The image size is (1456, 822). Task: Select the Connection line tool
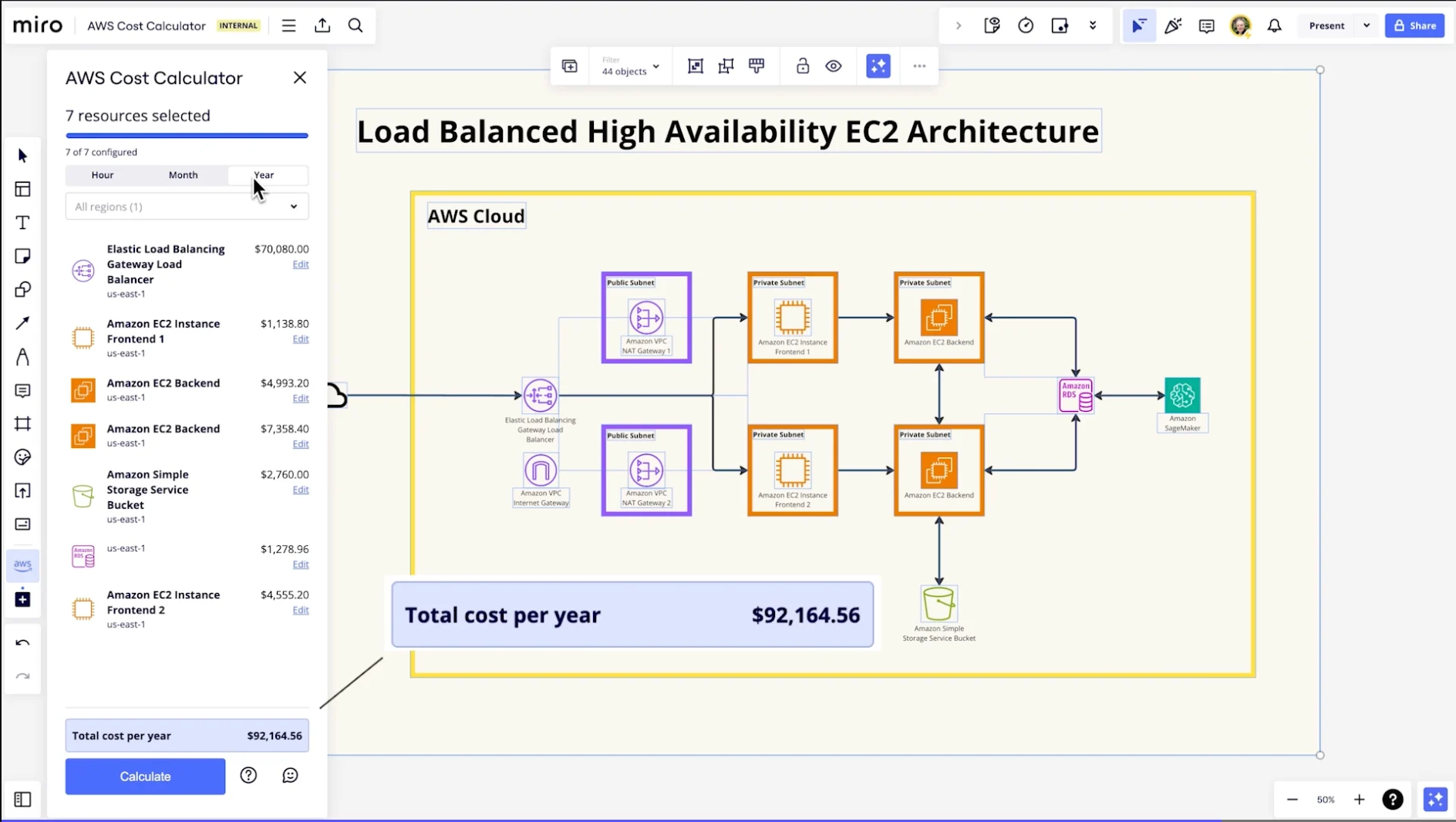click(x=22, y=323)
